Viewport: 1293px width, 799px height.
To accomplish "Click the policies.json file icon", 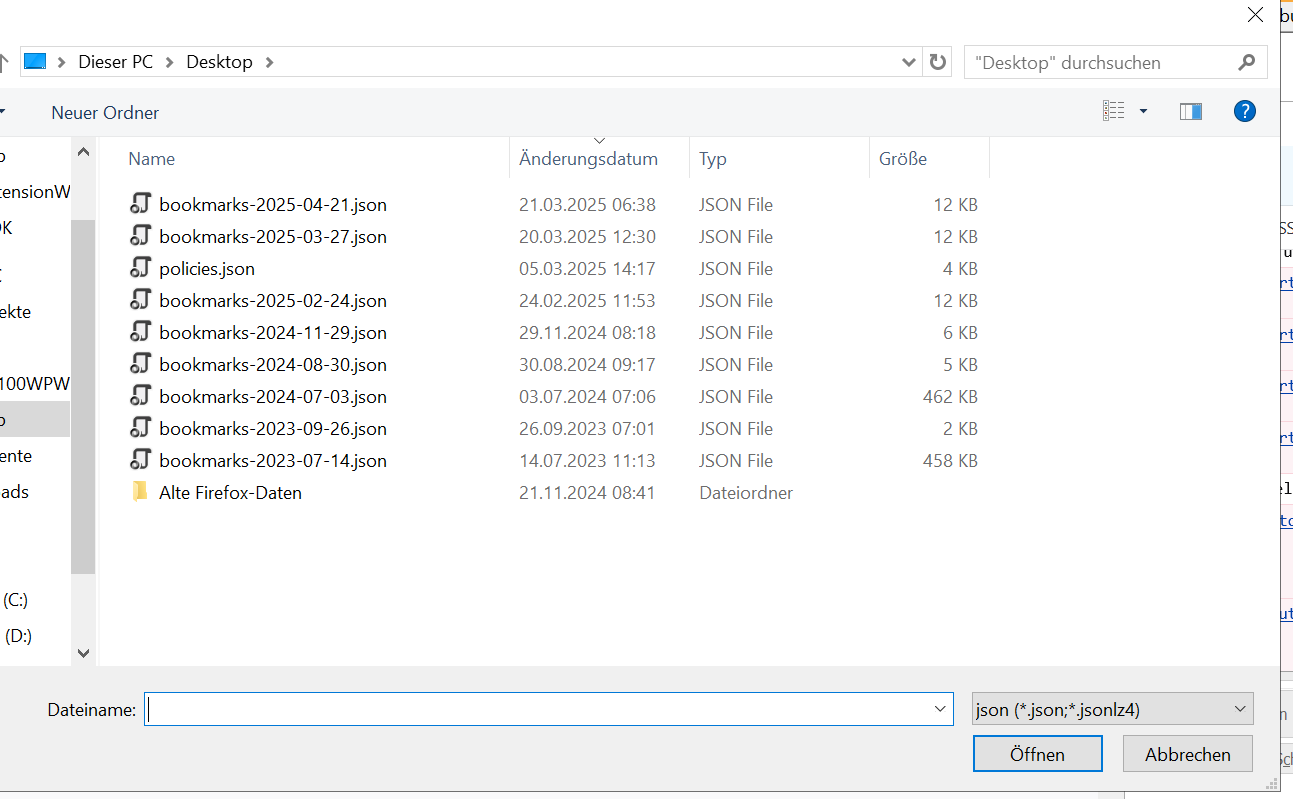I will (x=140, y=268).
